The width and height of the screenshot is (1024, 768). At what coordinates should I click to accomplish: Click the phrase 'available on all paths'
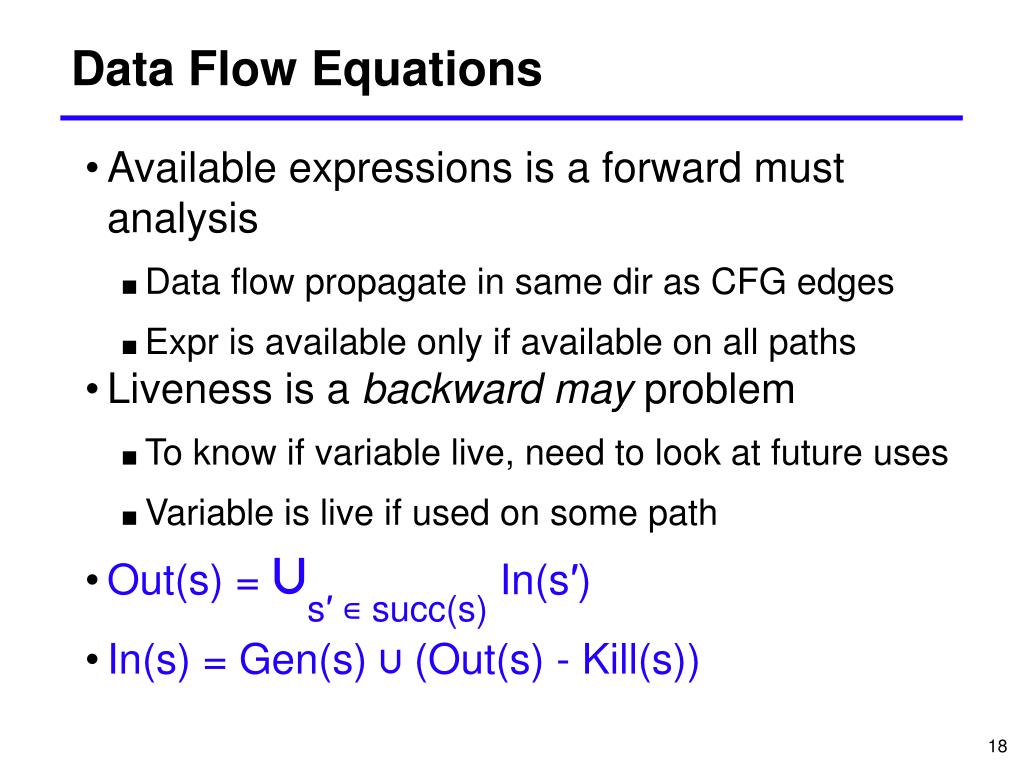point(688,343)
